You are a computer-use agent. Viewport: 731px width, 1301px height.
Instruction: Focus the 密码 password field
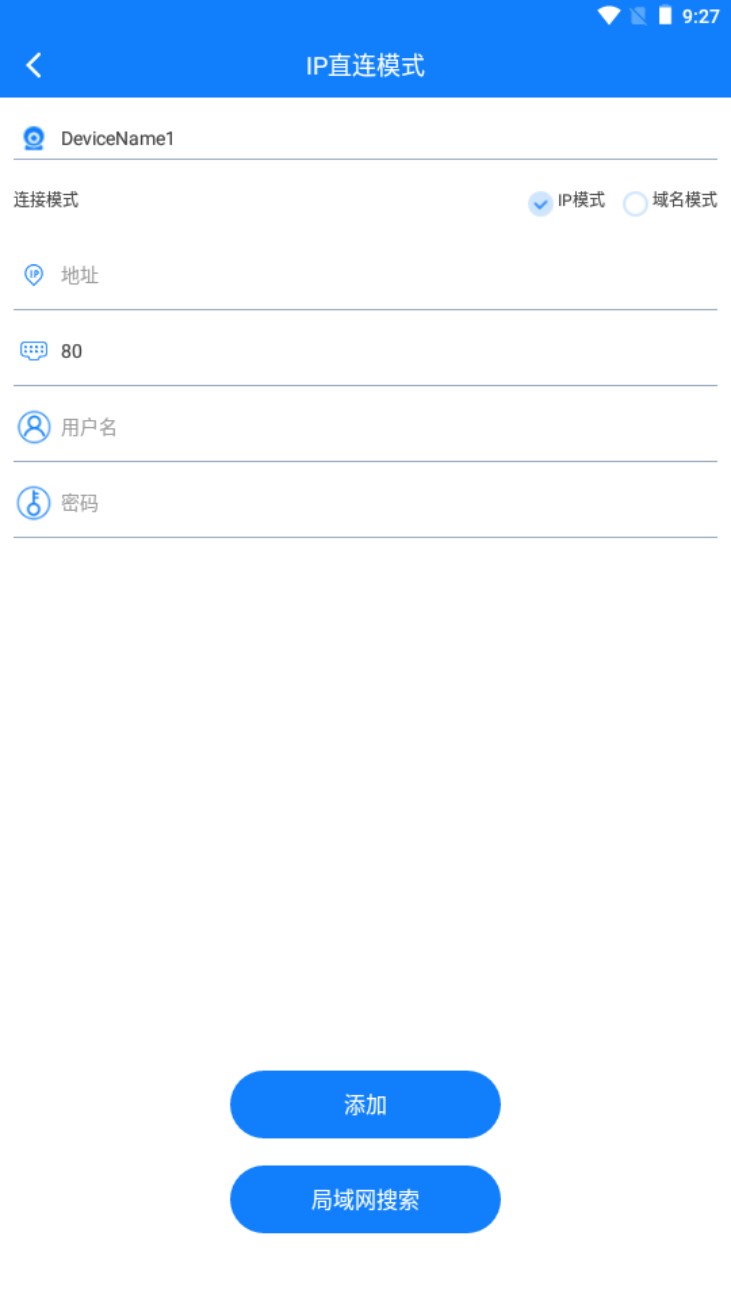click(x=385, y=504)
